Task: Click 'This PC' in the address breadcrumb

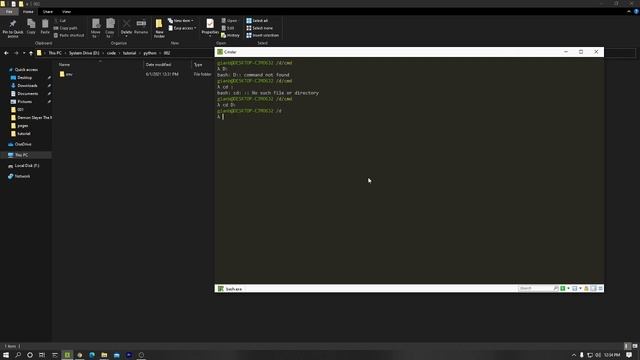Action: tap(55, 53)
